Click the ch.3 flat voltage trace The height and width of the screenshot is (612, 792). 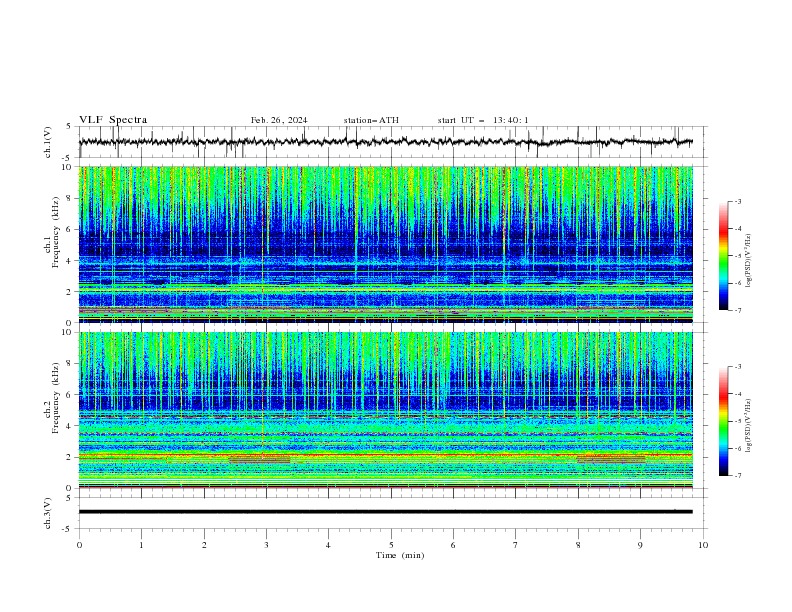tap(386, 512)
